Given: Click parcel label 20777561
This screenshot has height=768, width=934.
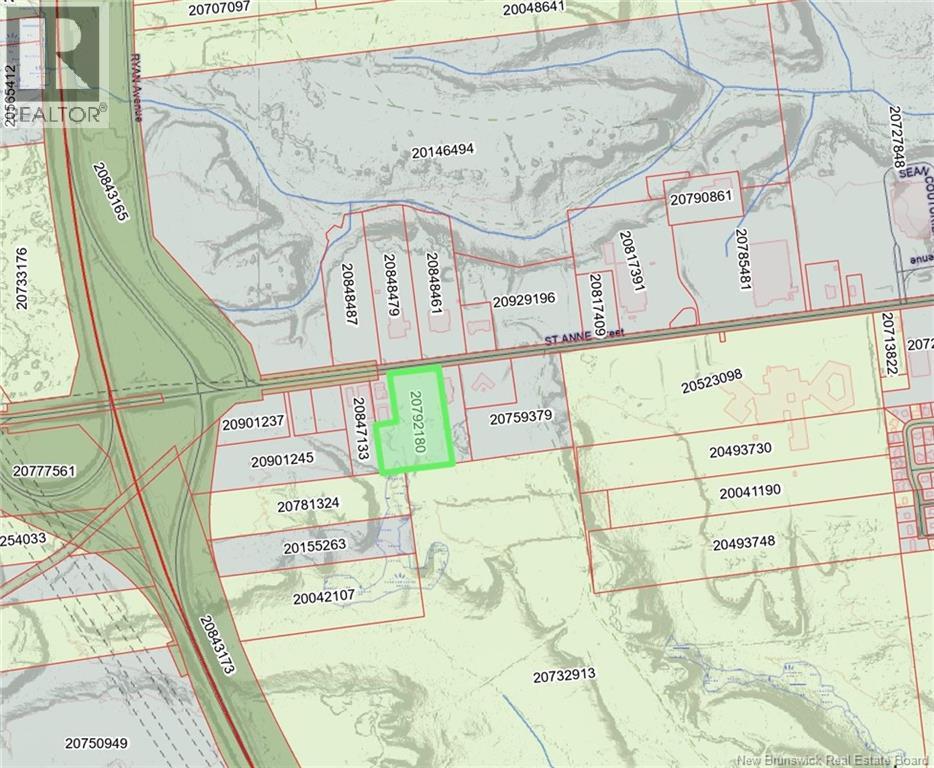Looking at the screenshot, I should [x=45, y=470].
